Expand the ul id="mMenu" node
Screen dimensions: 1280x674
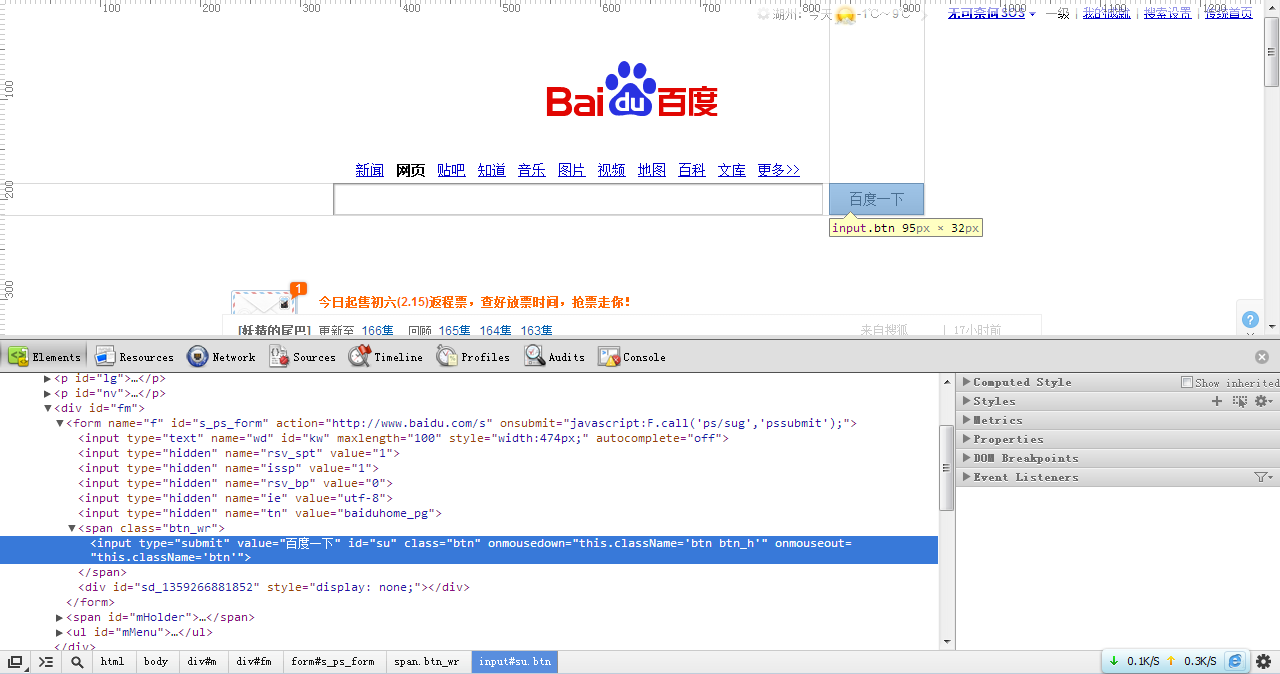click(x=60, y=633)
